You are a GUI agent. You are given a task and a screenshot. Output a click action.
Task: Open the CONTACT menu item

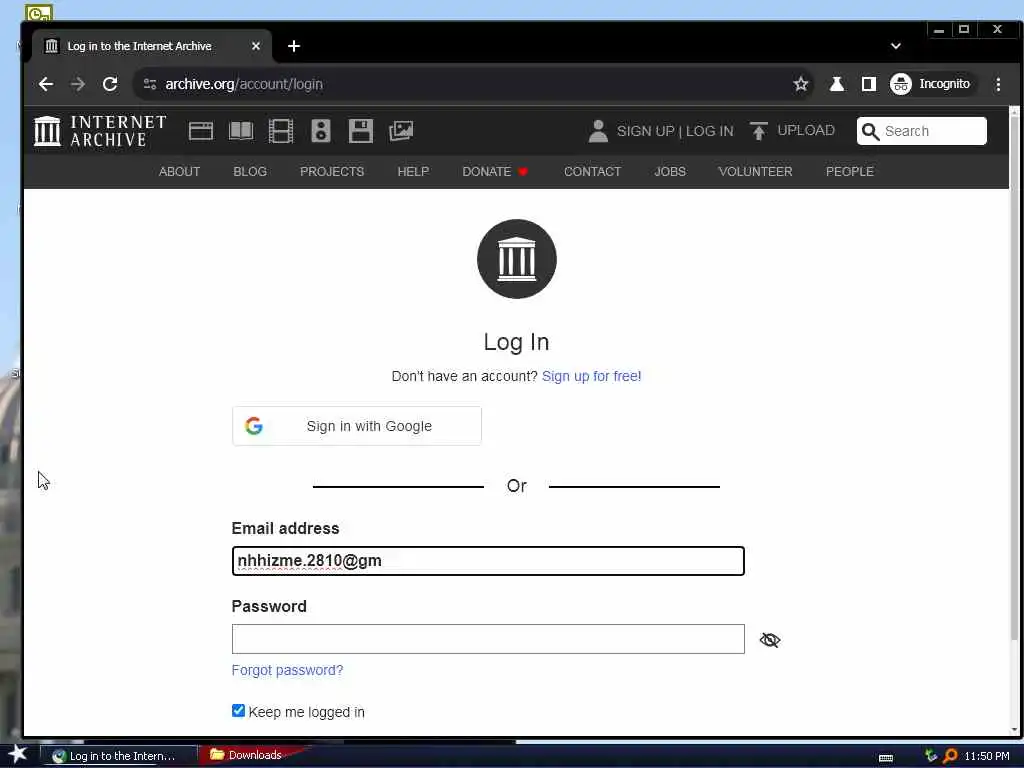(x=592, y=171)
